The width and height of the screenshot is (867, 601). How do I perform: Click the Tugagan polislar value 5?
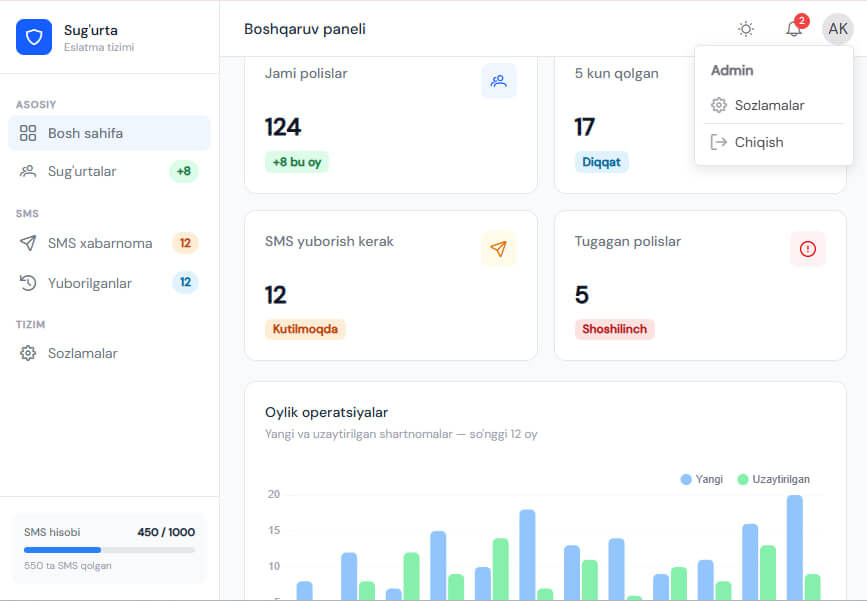[582, 295]
